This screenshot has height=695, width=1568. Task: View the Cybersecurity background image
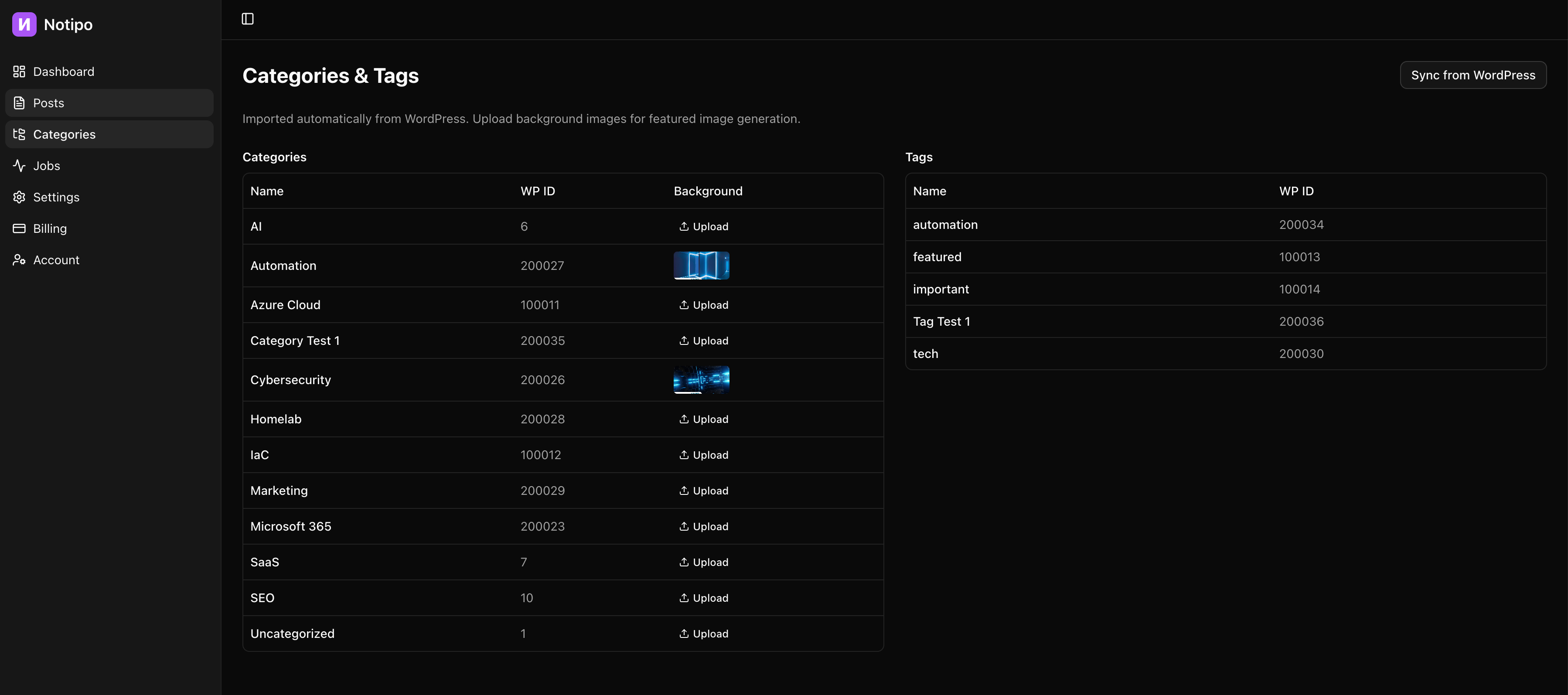[x=701, y=380]
